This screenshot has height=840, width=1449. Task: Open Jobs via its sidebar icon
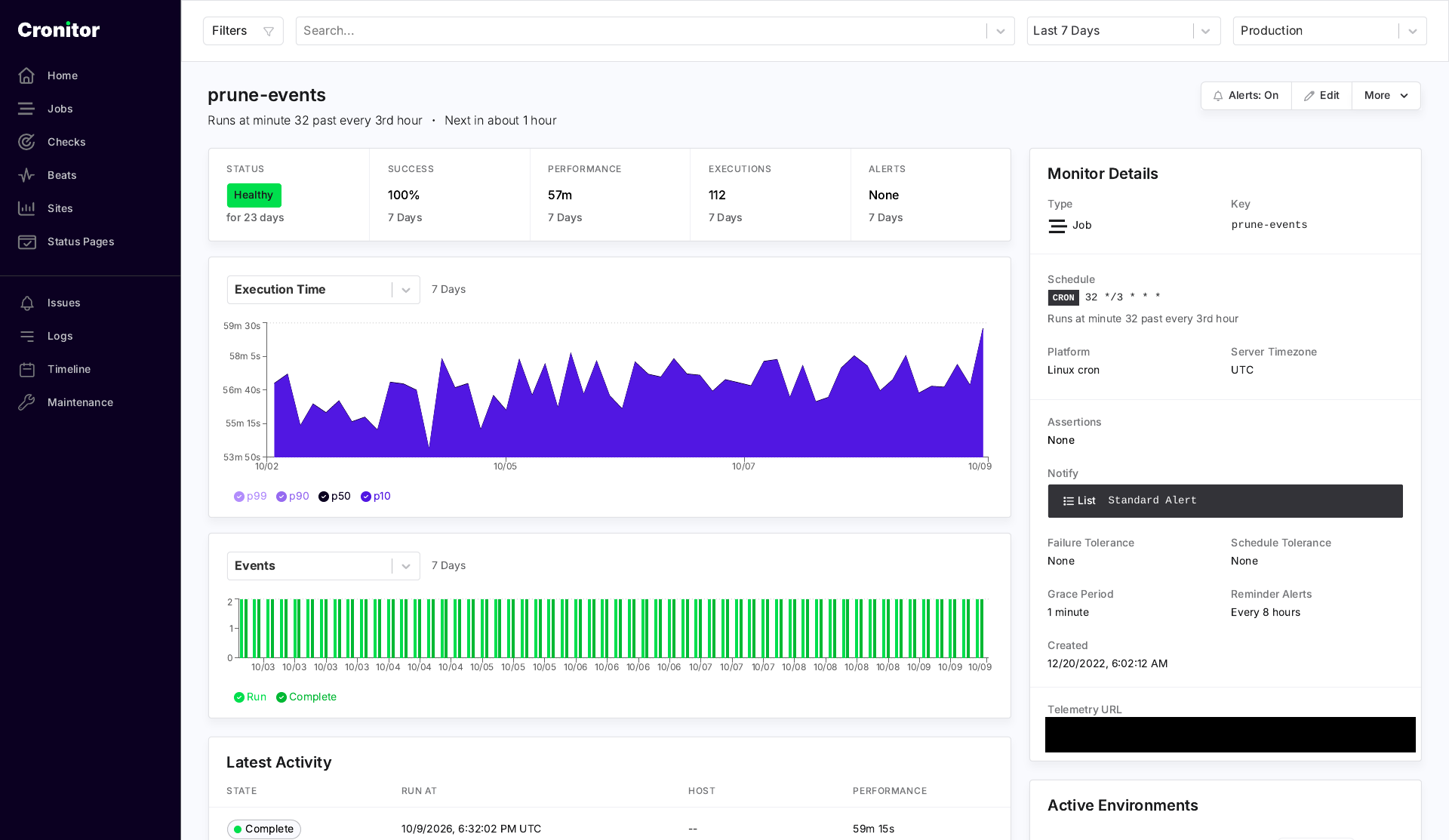click(26, 109)
